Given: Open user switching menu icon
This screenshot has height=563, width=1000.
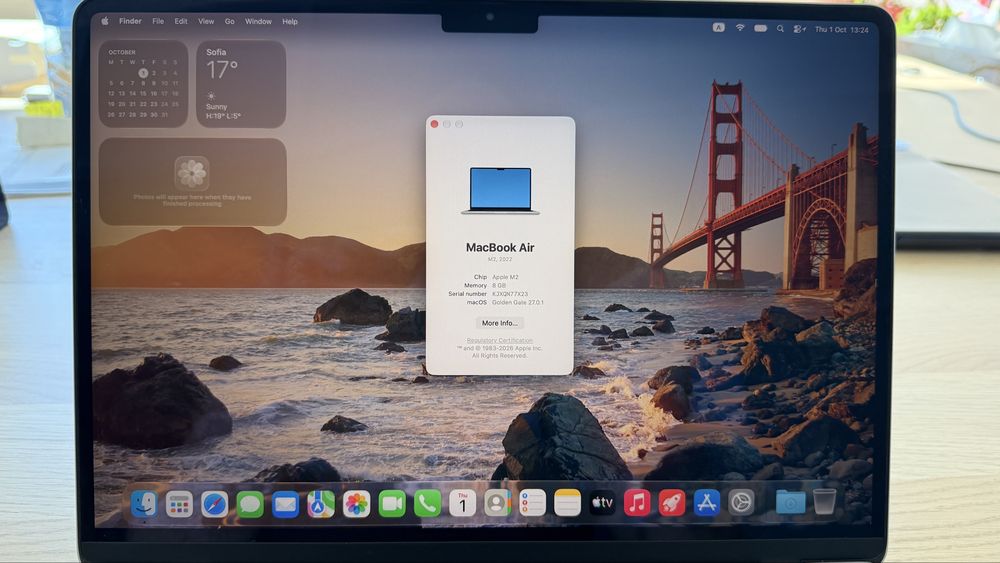Looking at the screenshot, I should (x=799, y=29).
